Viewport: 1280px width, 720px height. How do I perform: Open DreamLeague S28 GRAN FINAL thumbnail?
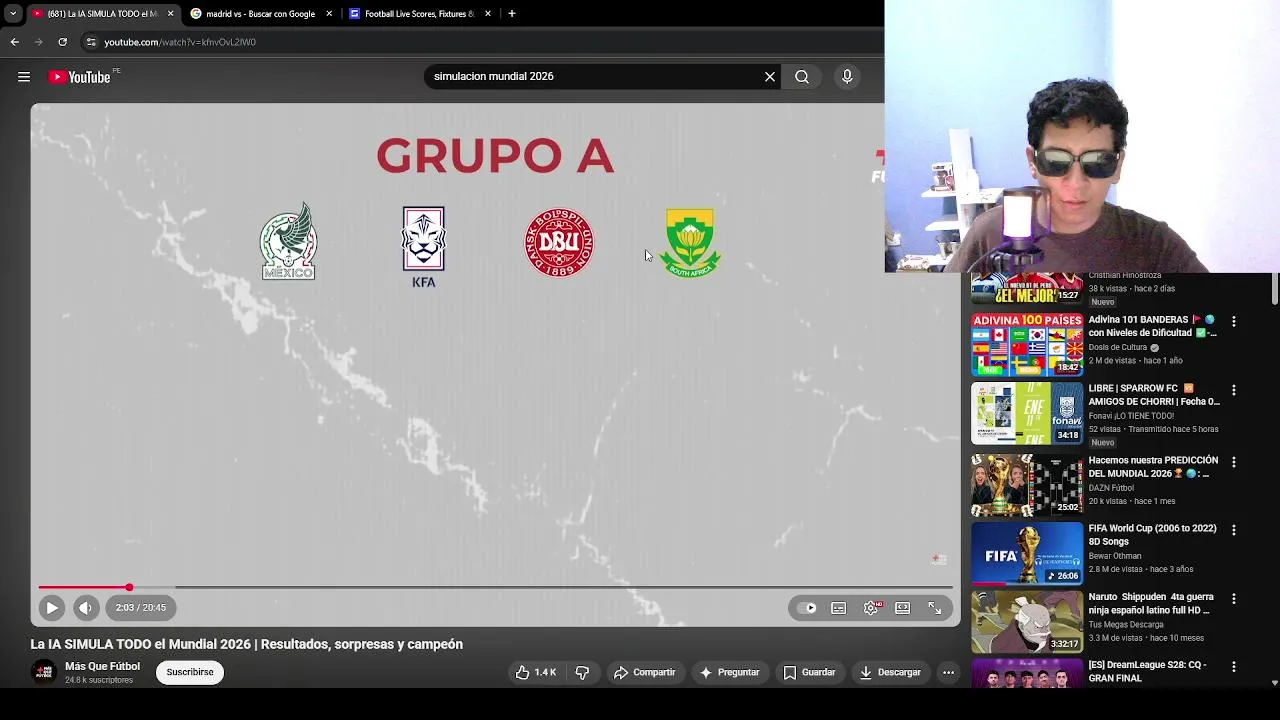coord(1027,673)
